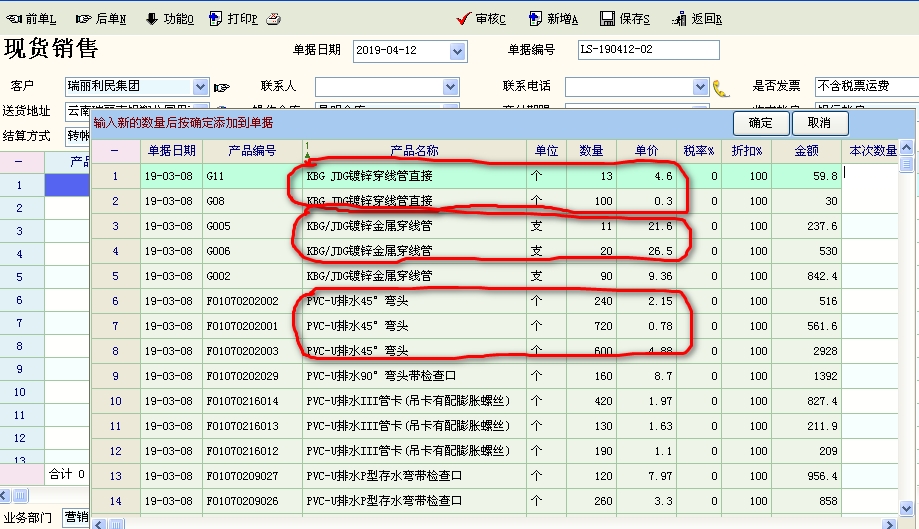Create a new document with 新增

click(x=553, y=18)
